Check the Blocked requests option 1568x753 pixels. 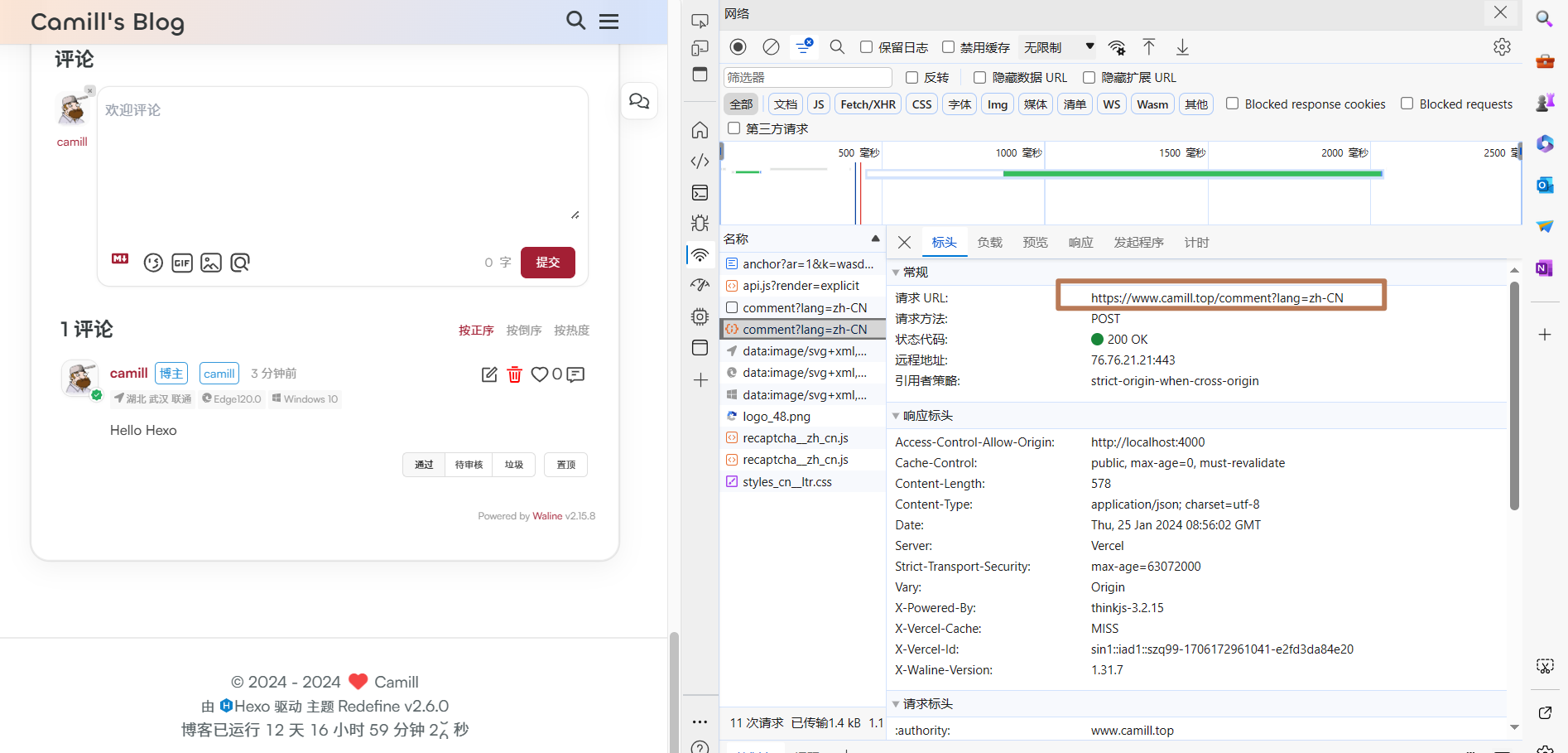pyautogui.click(x=1407, y=104)
